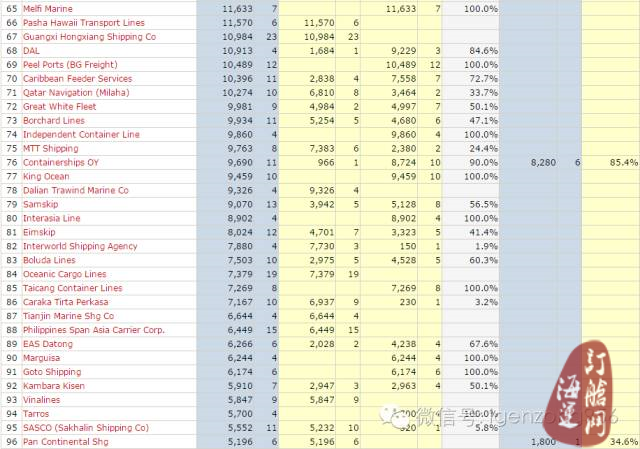
Task: Select total TEU value 10,913 in DAL row
Action: 238,51
